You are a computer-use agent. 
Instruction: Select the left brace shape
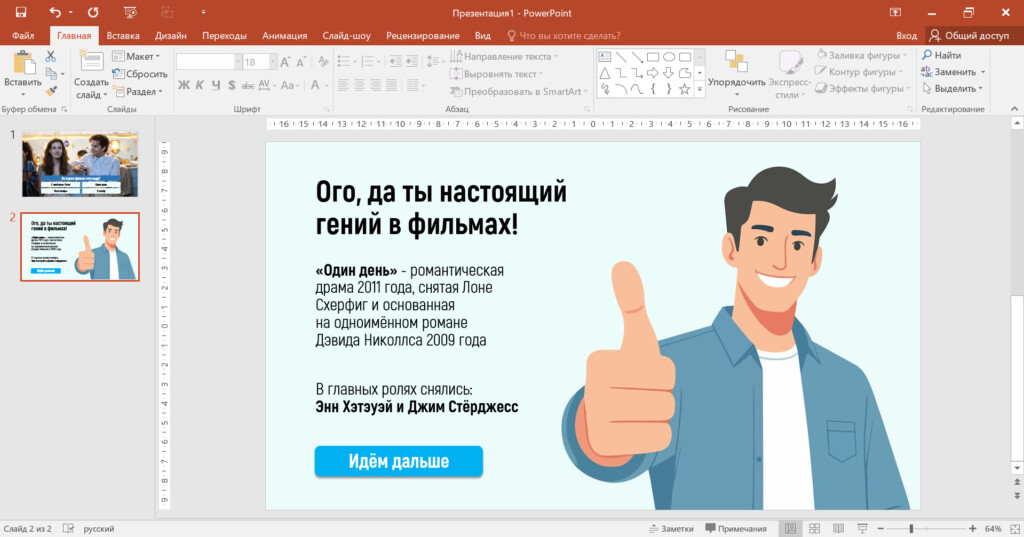(653, 90)
